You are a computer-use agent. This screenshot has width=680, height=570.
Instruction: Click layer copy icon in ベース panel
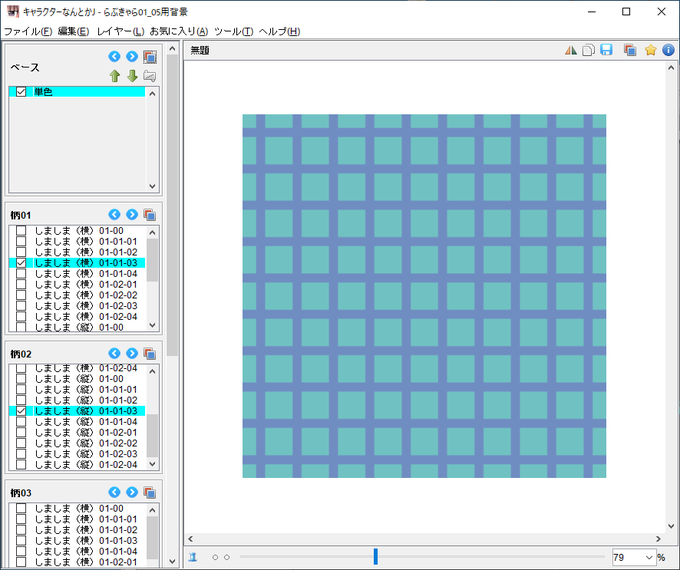[150, 57]
